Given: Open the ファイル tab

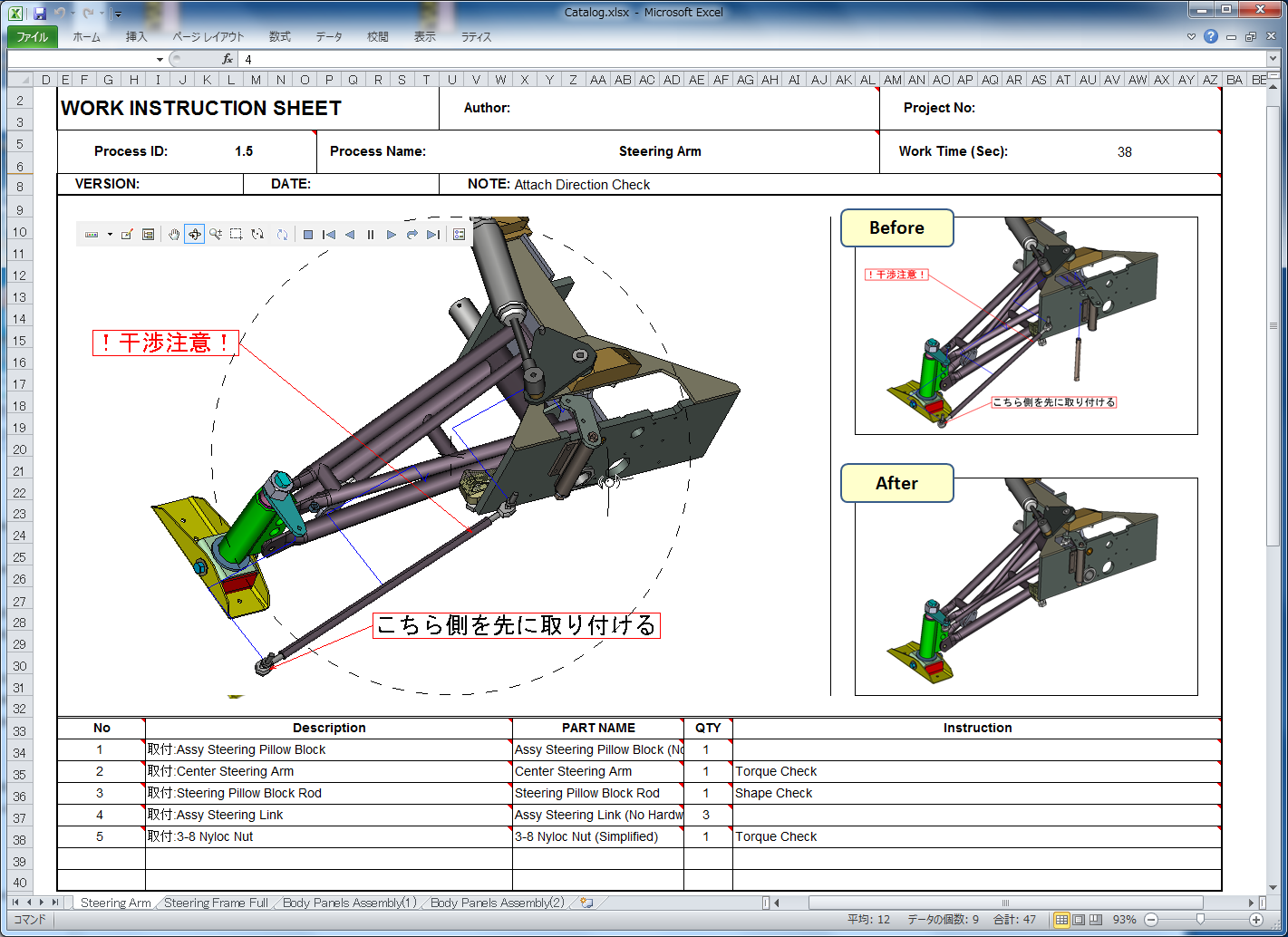Looking at the screenshot, I should [33, 37].
